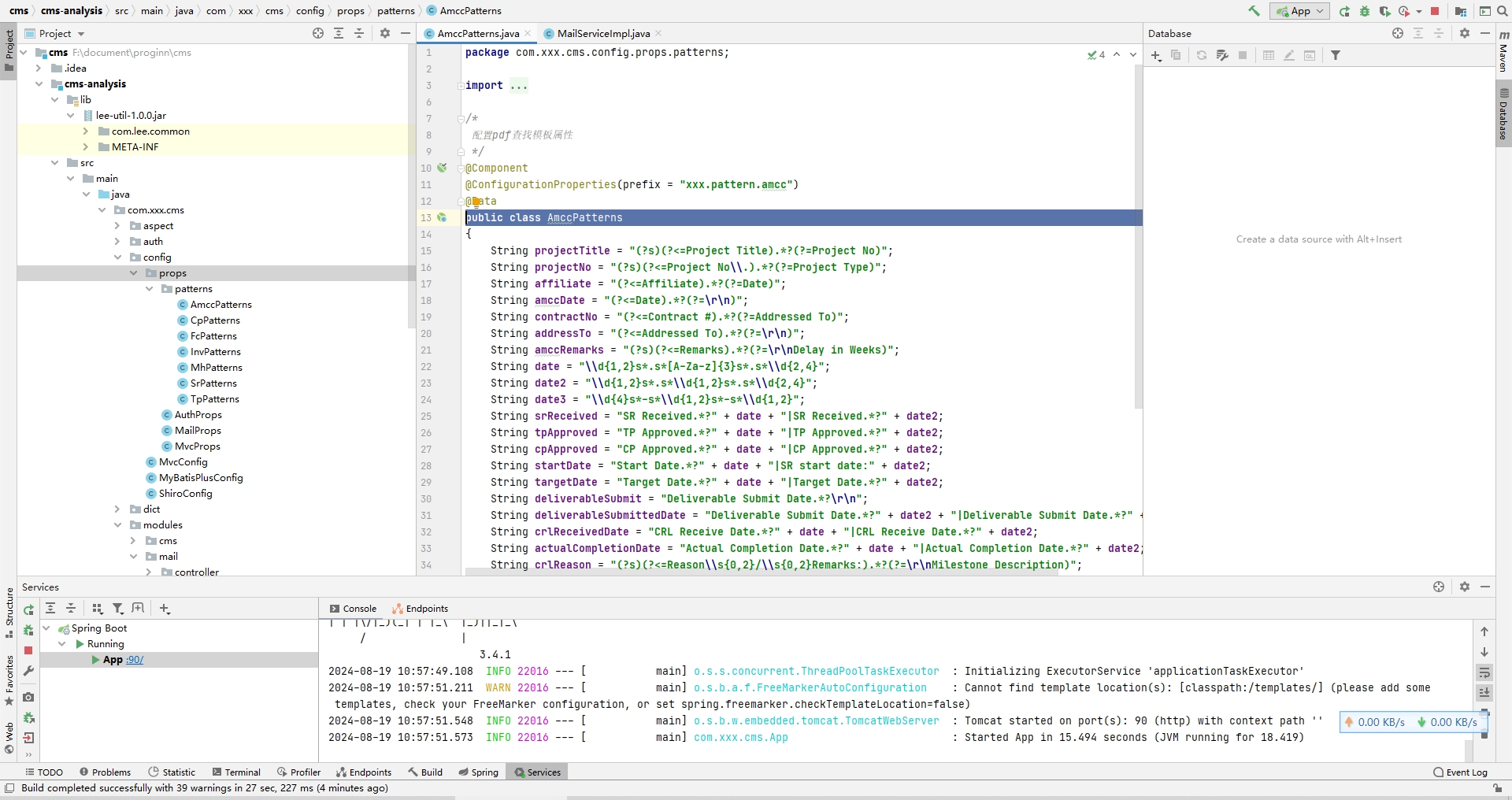The height and width of the screenshot is (800, 1512).
Task: Open the Profiler tool window
Action: (x=298, y=772)
